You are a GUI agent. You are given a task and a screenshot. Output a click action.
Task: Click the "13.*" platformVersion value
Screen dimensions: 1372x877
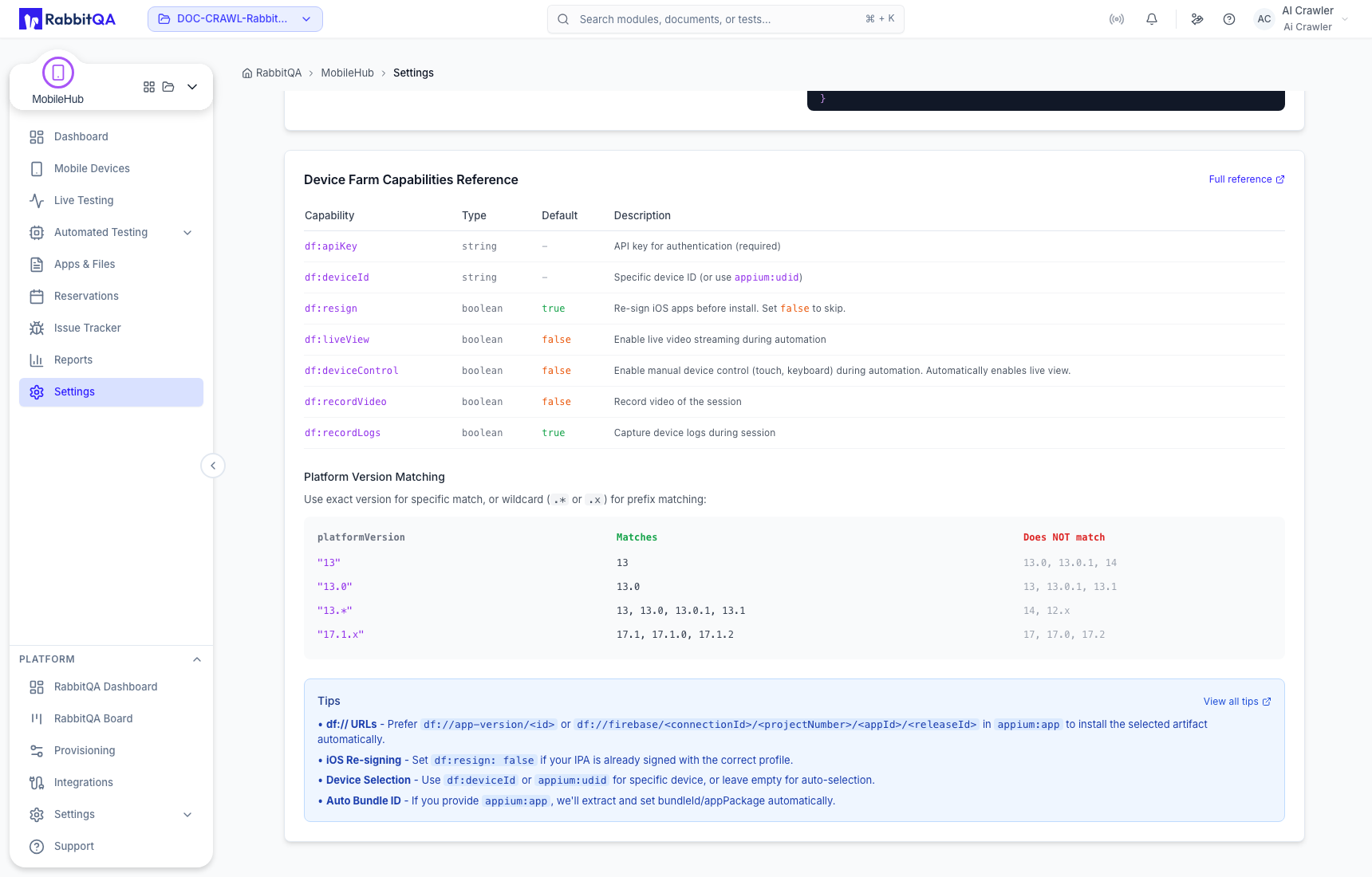pos(335,611)
